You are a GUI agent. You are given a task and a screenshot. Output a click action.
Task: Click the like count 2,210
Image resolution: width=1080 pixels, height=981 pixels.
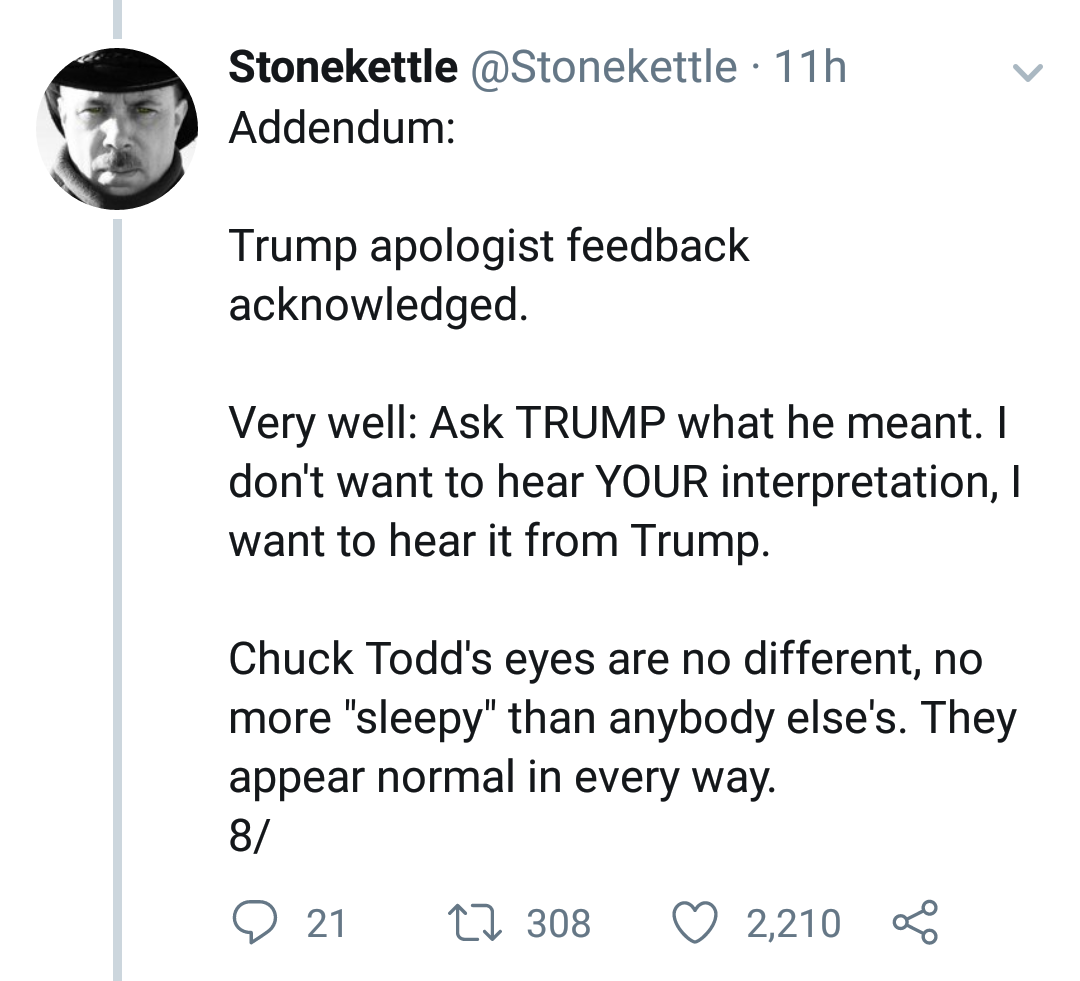793,923
